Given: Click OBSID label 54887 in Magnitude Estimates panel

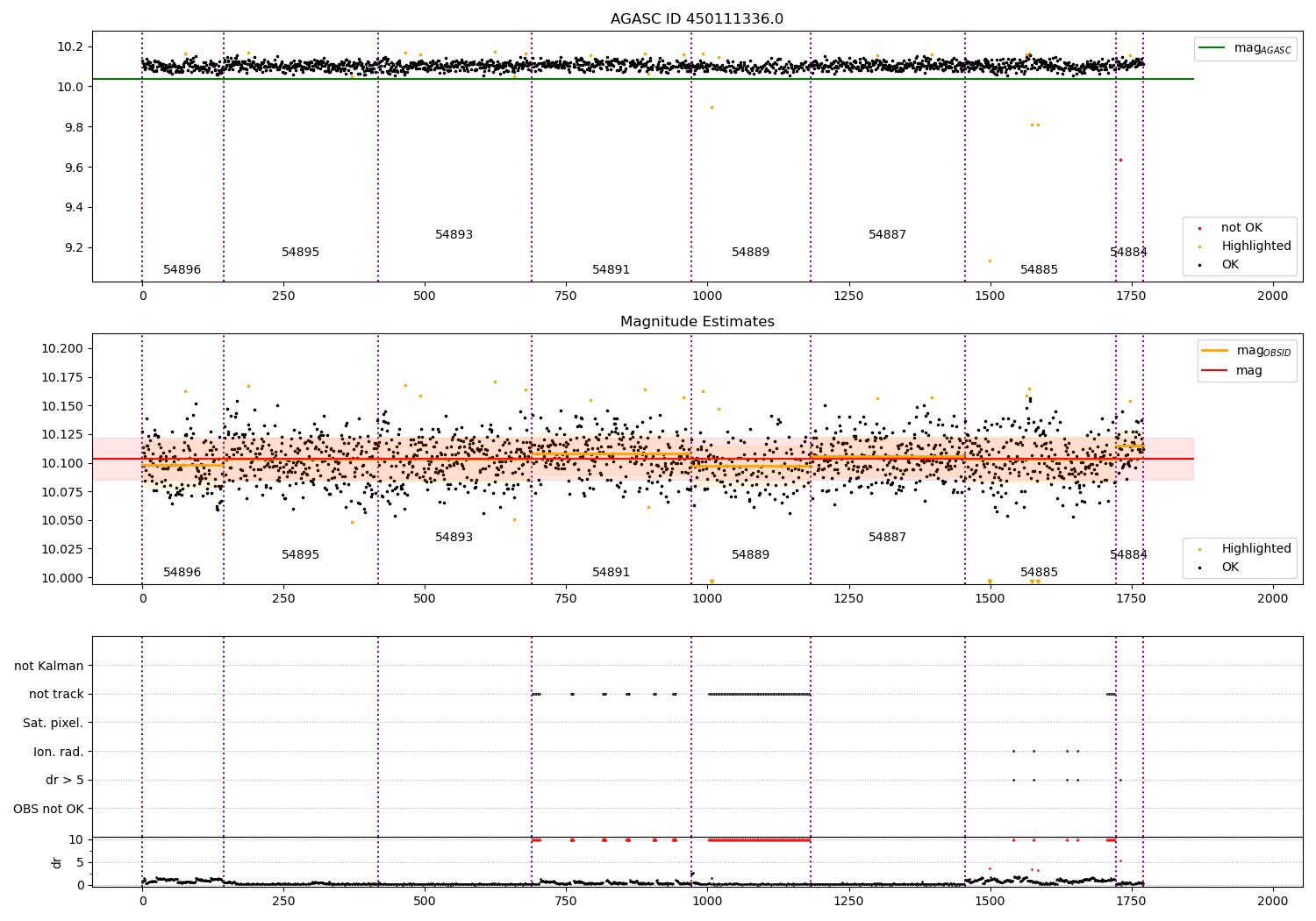Looking at the screenshot, I should [x=887, y=538].
